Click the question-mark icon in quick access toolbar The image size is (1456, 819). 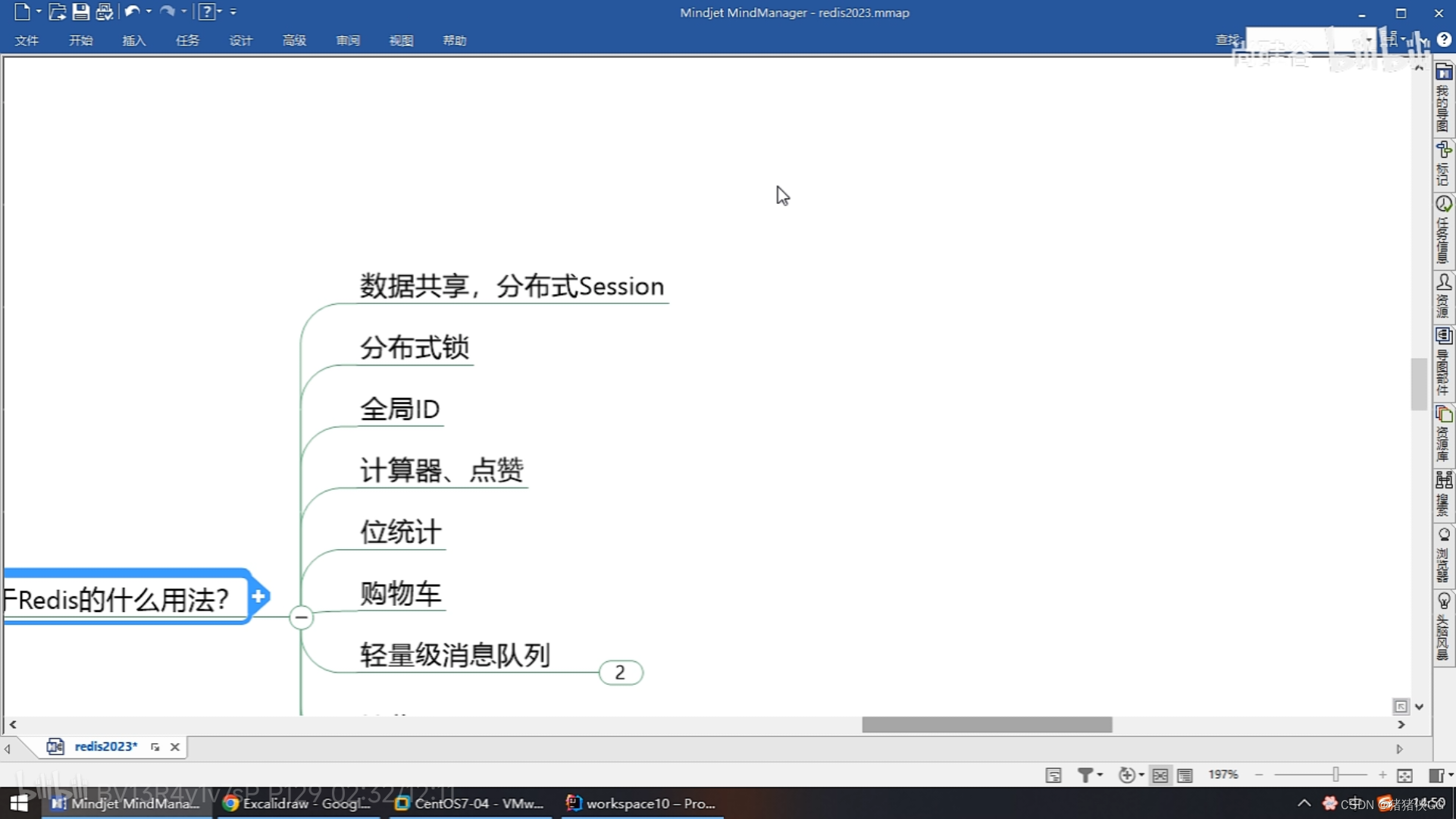click(x=206, y=11)
